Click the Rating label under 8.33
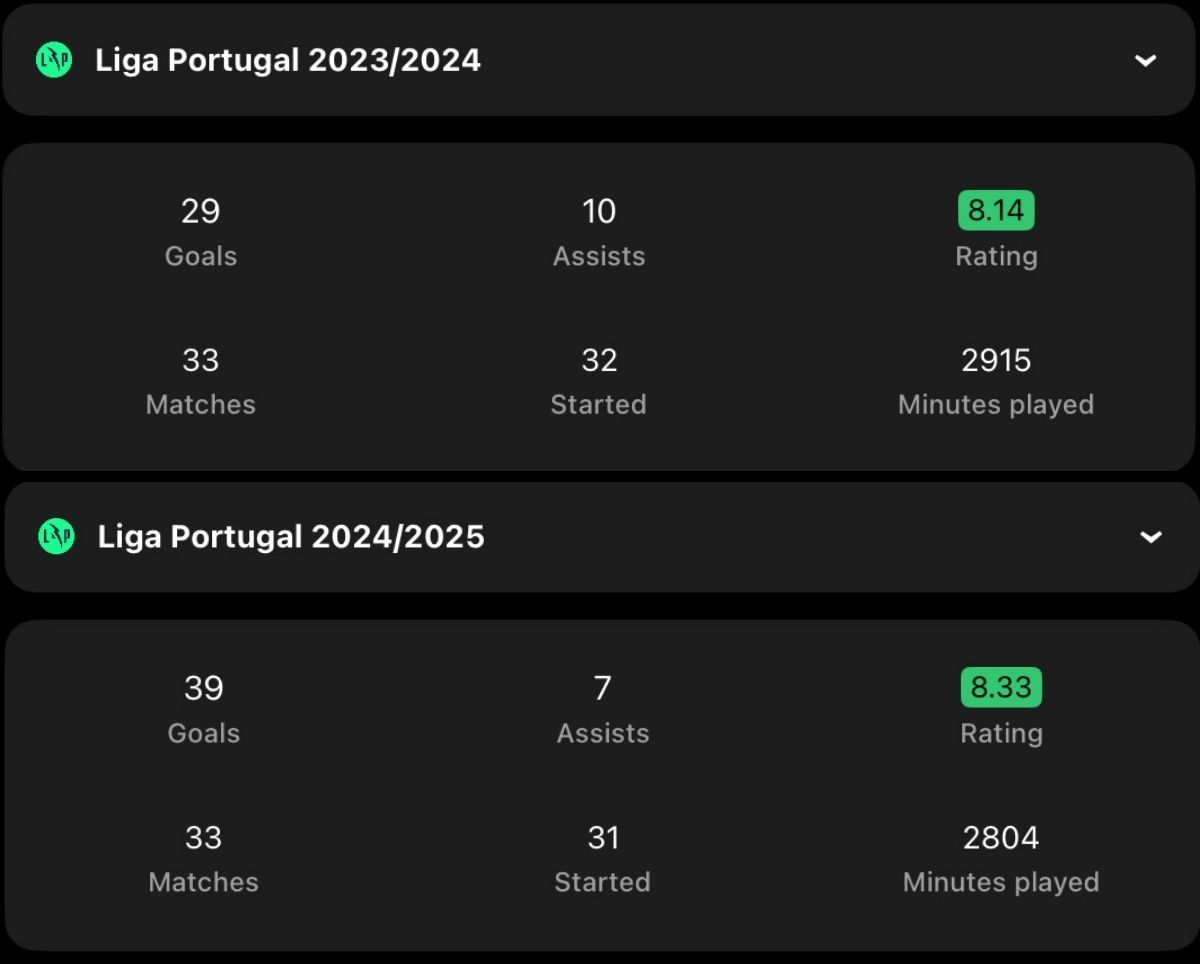1200x964 pixels. tap(1001, 733)
